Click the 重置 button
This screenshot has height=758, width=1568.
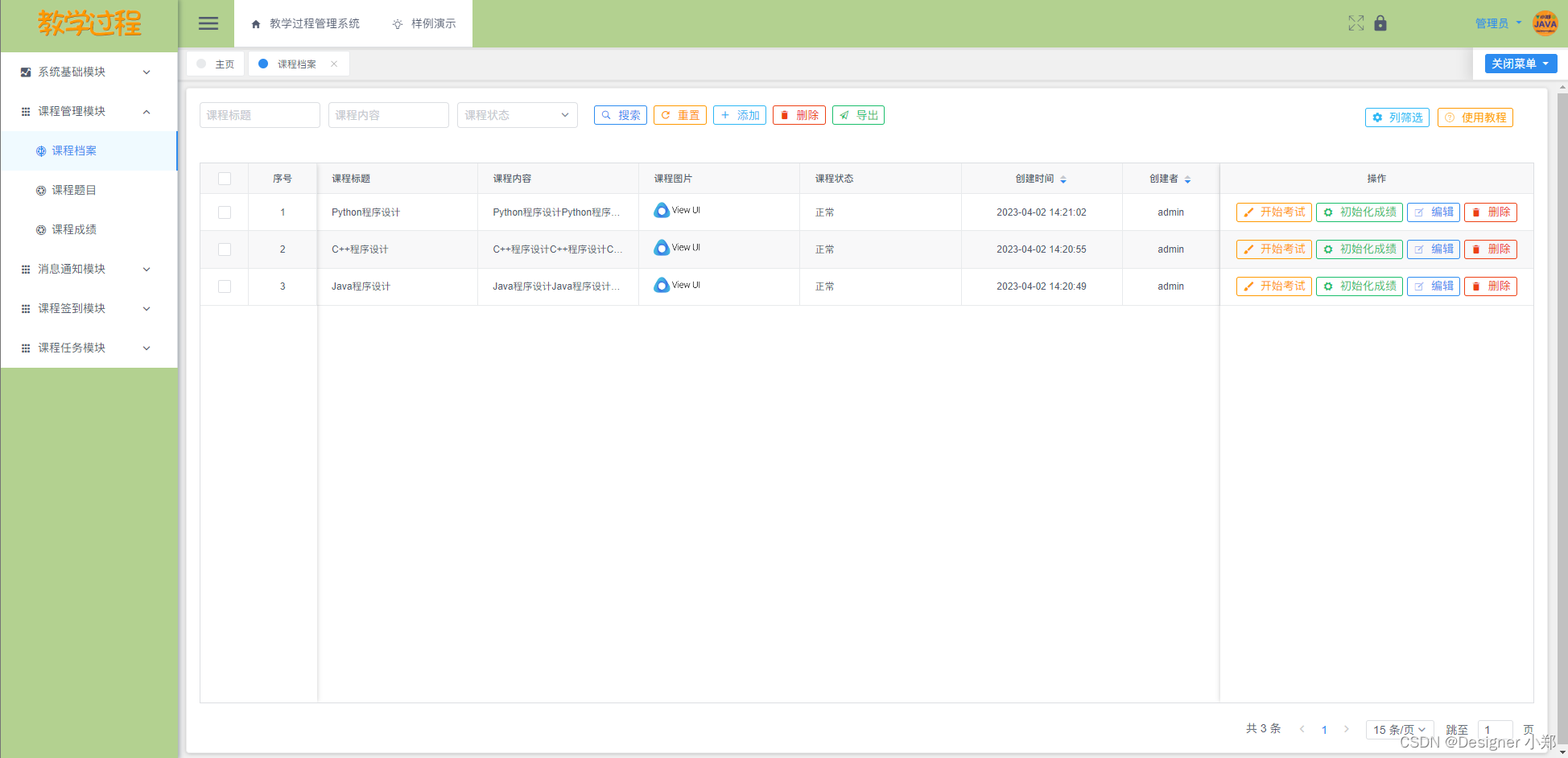[x=680, y=115]
